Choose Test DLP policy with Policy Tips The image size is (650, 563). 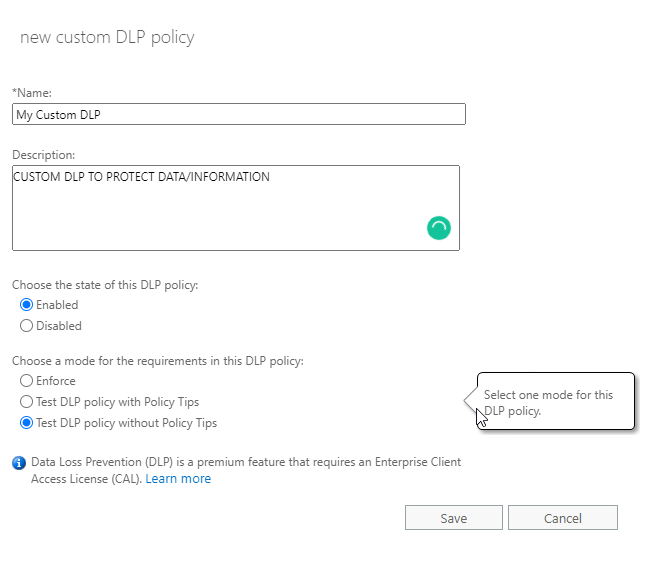pos(26,402)
